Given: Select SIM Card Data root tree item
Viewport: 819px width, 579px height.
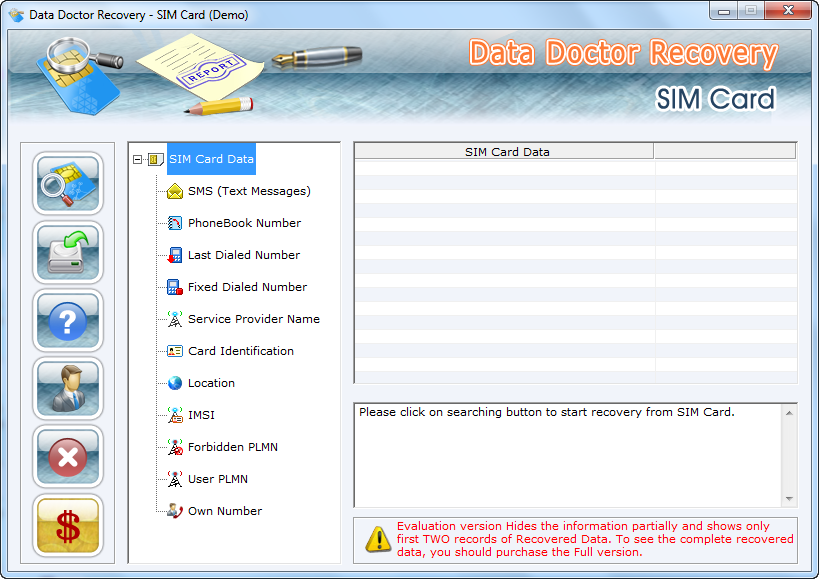Looking at the screenshot, I should coord(211,159).
